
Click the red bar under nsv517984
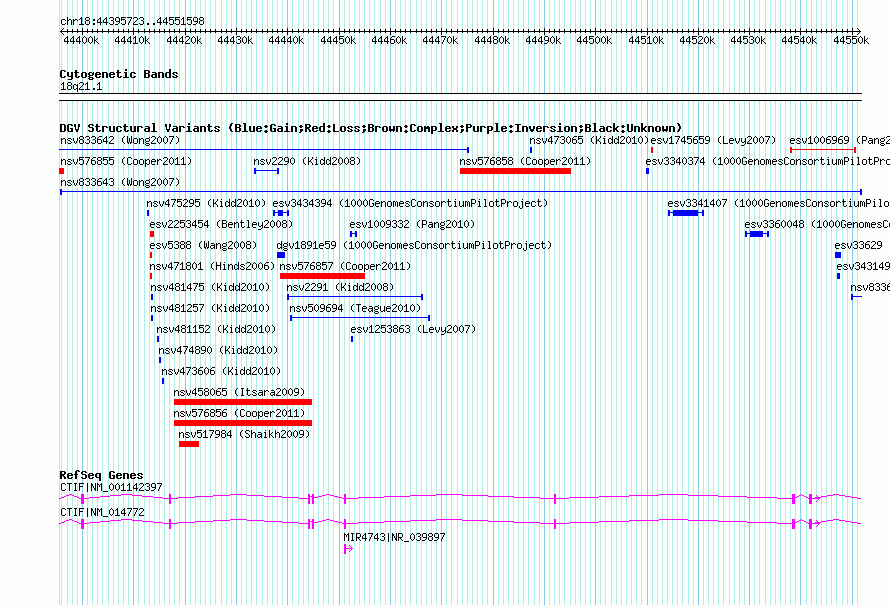coord(189,444)
